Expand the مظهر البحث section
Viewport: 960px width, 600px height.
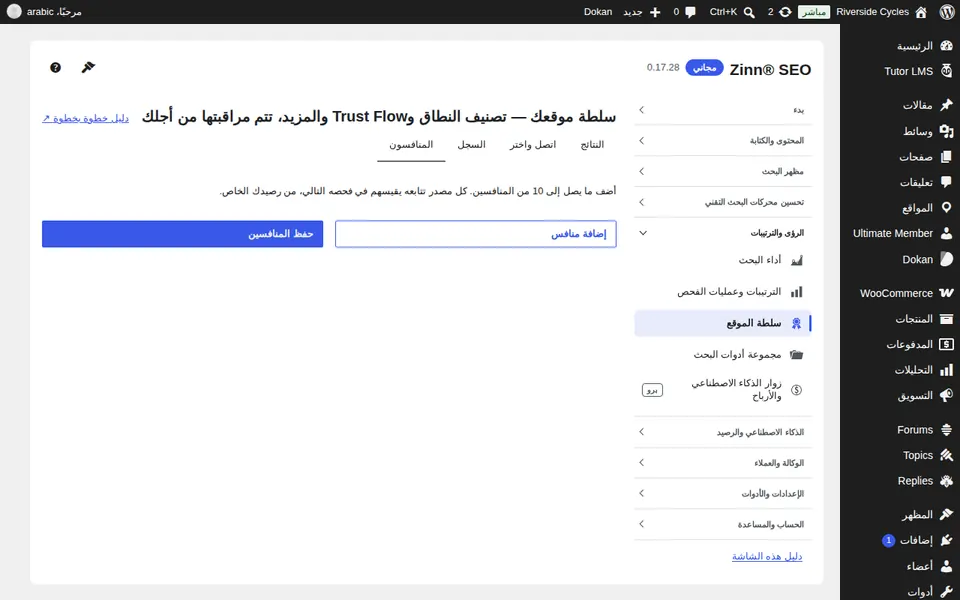tap(723, 171)
